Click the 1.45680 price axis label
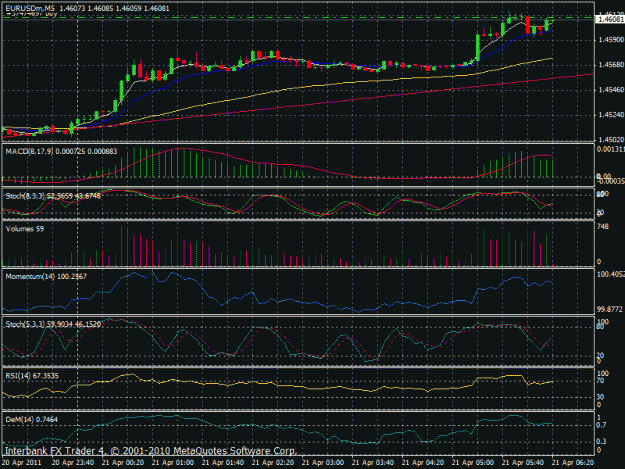Screen dimensions: 625x469 click(611, 65)
